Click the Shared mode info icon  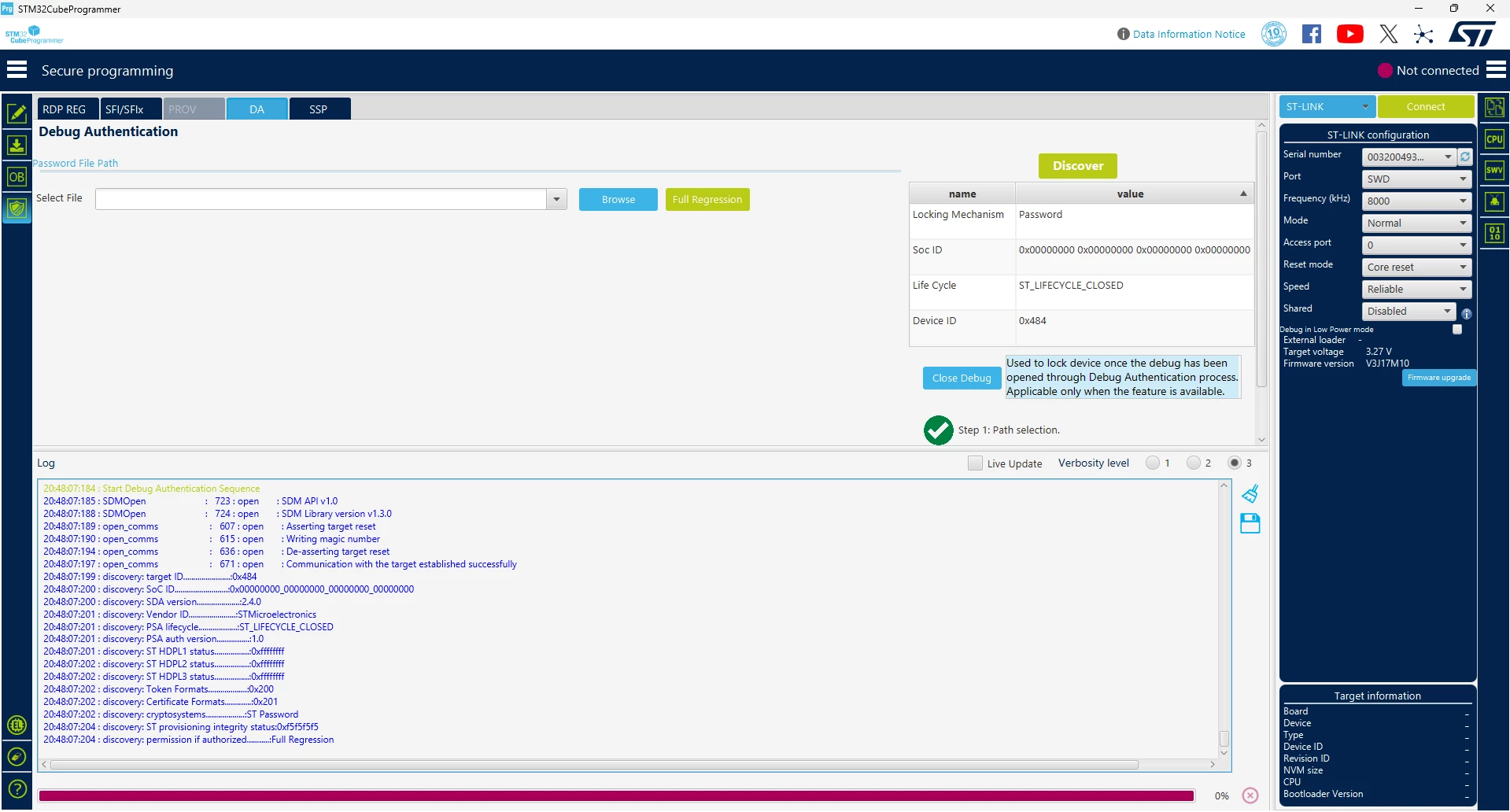pos(1467,313)
